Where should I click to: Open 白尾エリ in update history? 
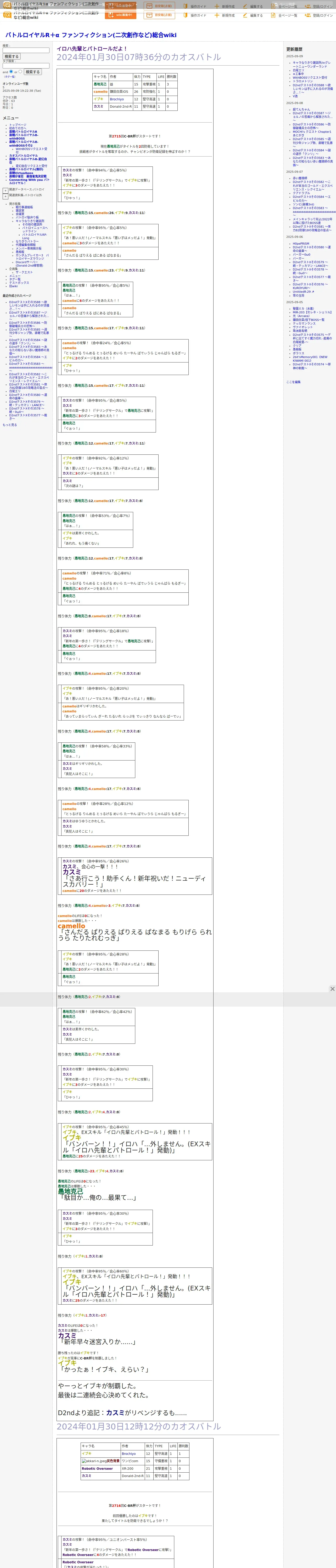click(298, 70)
